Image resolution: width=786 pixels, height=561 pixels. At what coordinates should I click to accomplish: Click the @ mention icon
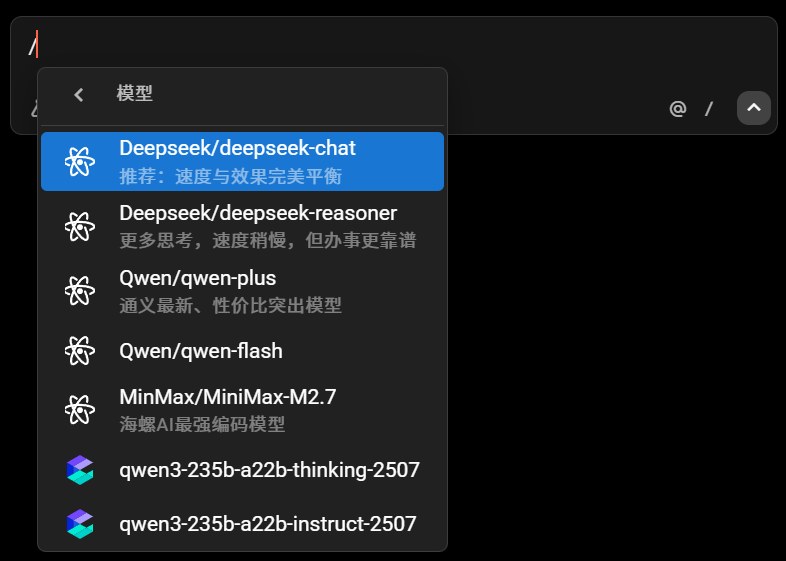pos(677,108)
